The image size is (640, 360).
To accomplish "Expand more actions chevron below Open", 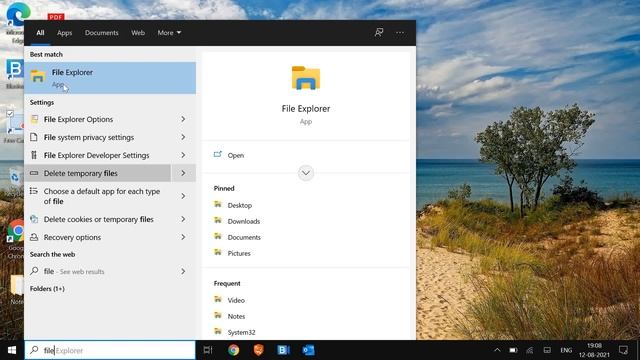I will (306, 173).
